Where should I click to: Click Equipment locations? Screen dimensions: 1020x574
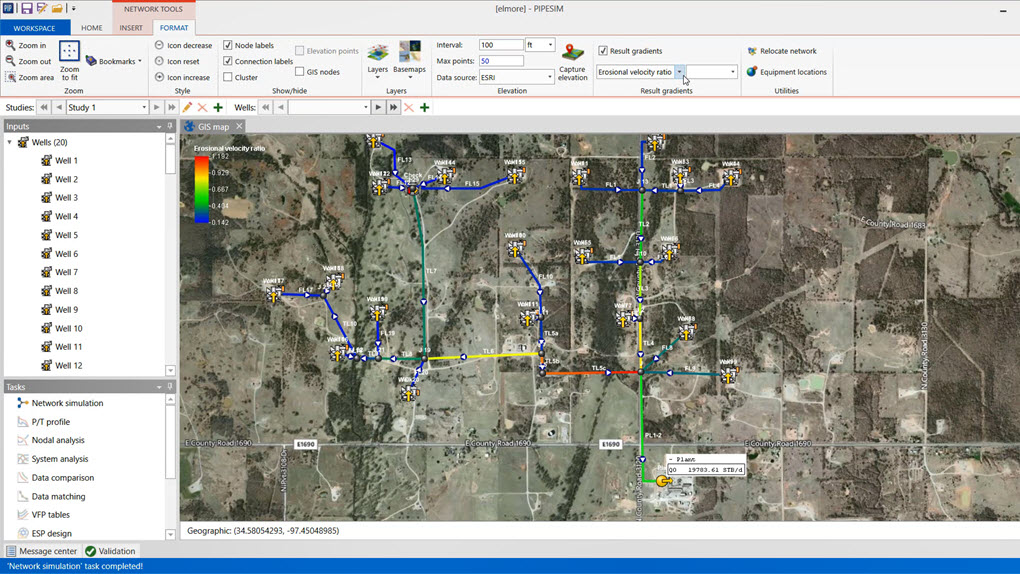click(786, 72)
